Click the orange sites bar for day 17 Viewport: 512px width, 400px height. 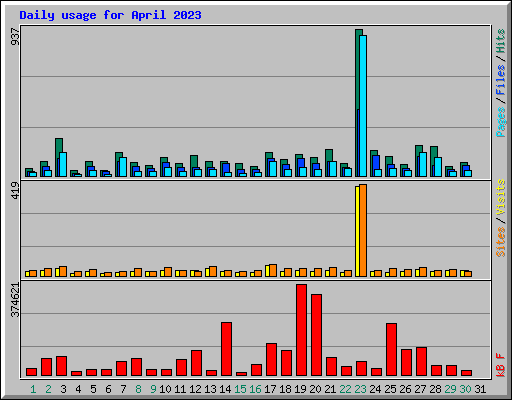tap(273, 270)
